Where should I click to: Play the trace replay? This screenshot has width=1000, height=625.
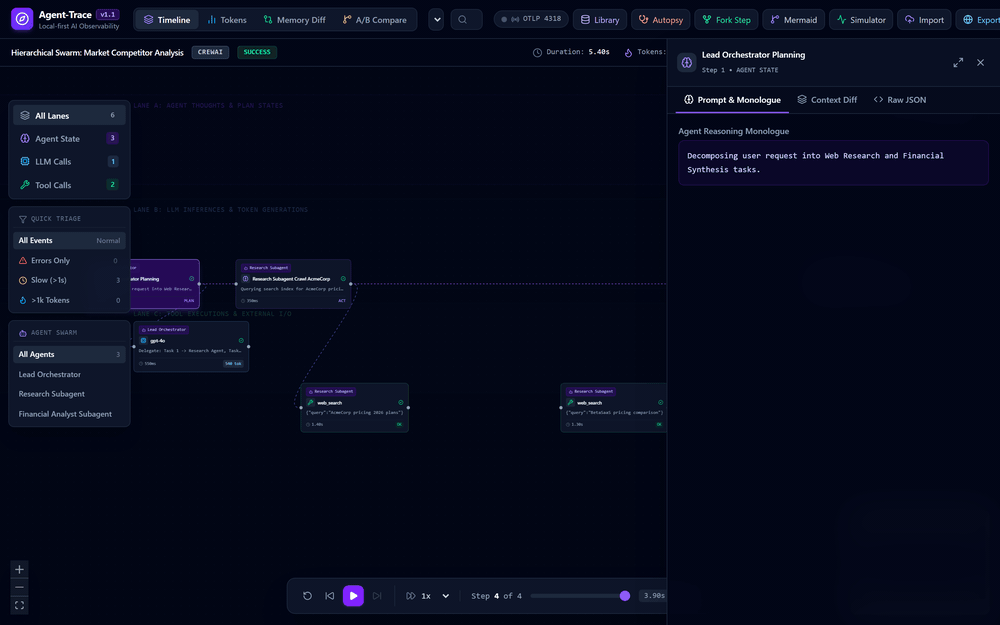(x=353, y=596)
